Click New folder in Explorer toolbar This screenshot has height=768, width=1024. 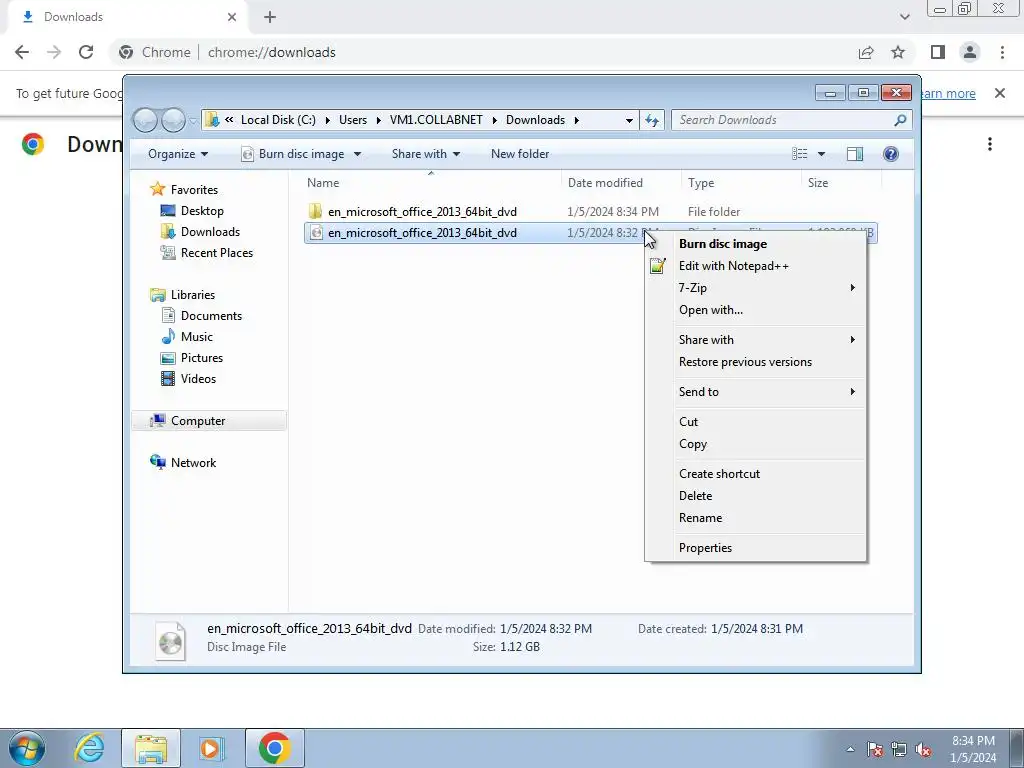coord(520,154)
